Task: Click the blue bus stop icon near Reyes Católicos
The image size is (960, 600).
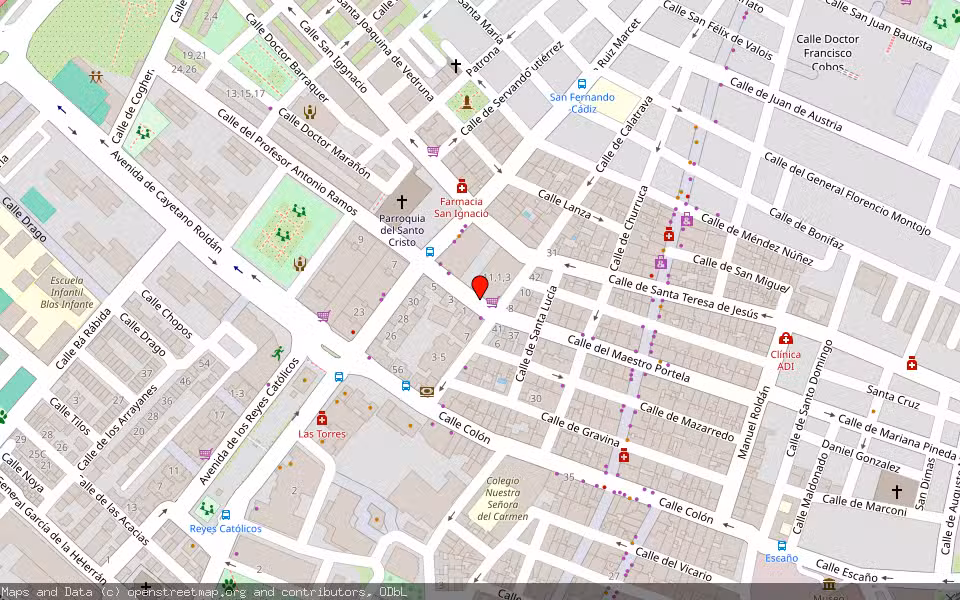Action: [226, 514]
